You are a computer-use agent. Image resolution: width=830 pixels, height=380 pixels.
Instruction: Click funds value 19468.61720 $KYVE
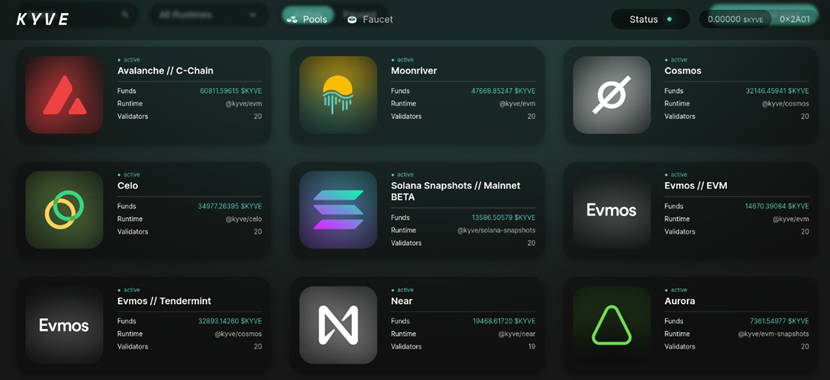[504, 321]
